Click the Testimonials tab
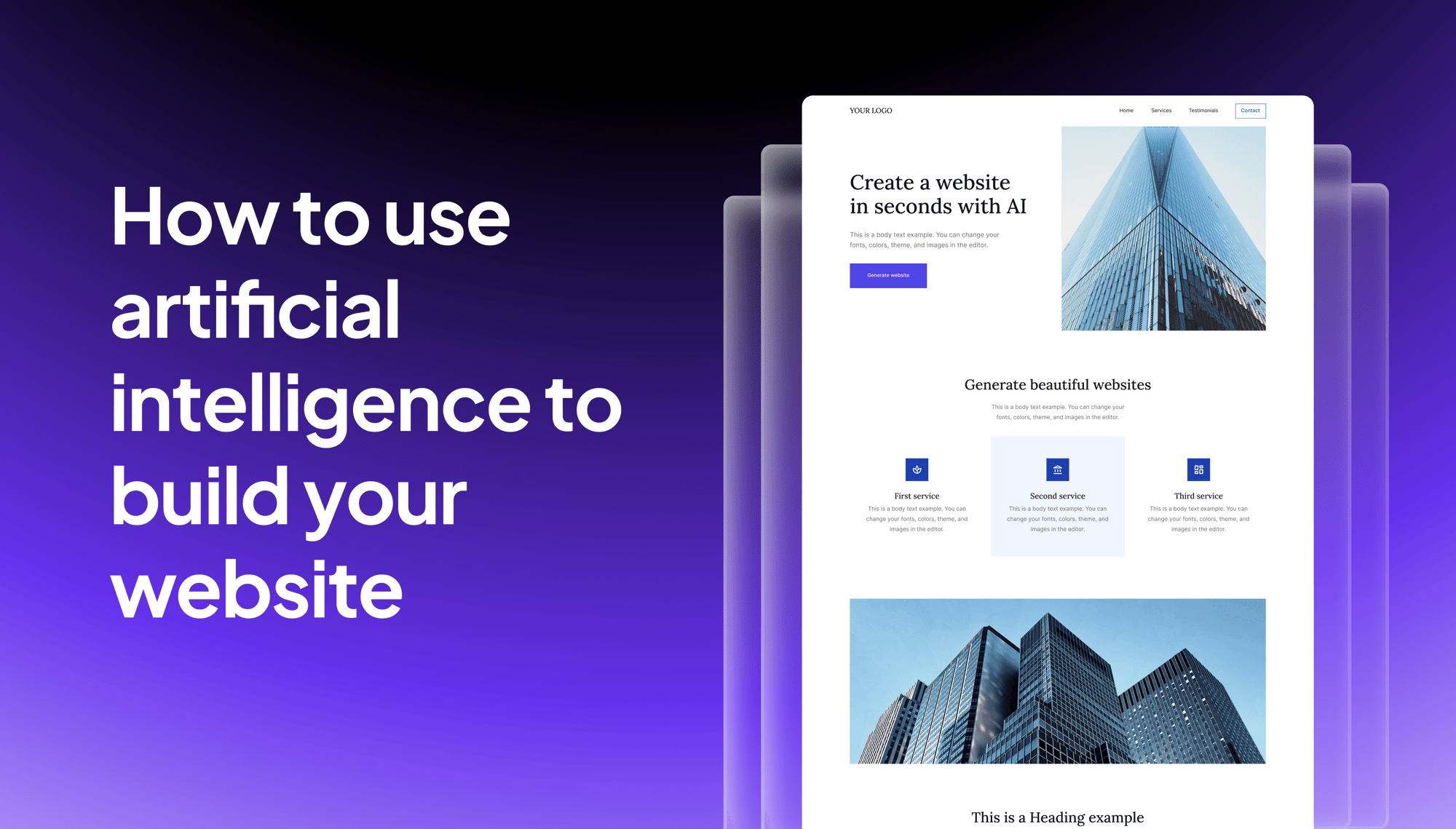Viewport: 1456px width, 829px height. click(1201, 111)
